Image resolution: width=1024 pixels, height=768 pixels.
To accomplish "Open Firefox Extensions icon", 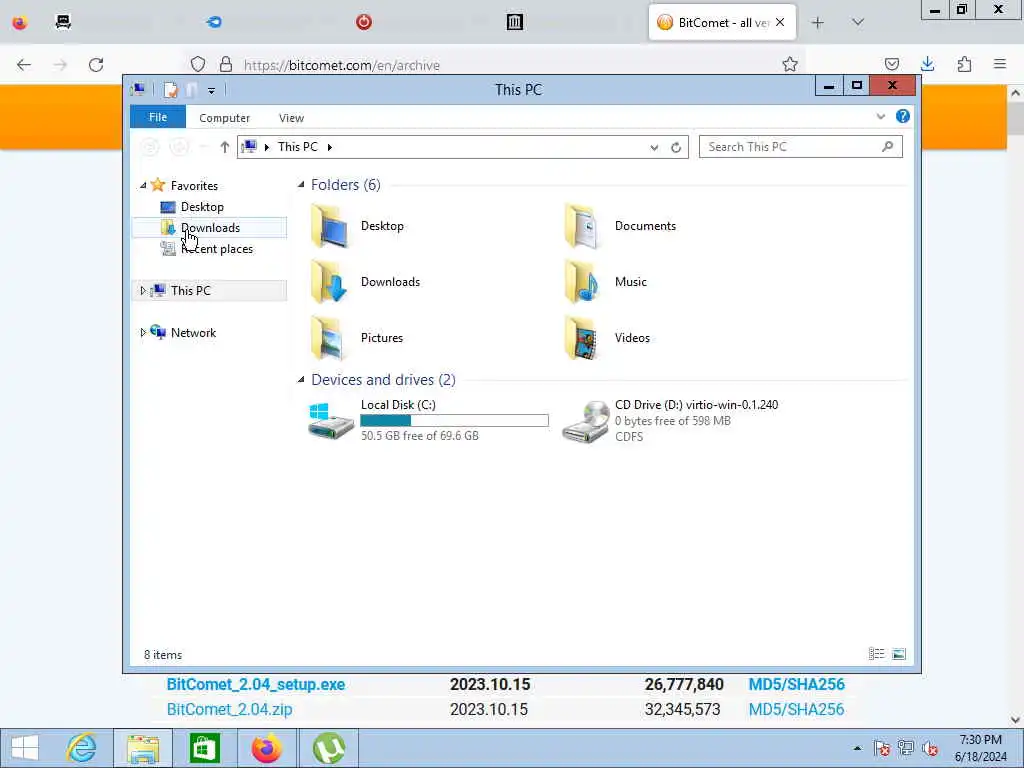I will (x=964, y=64).
